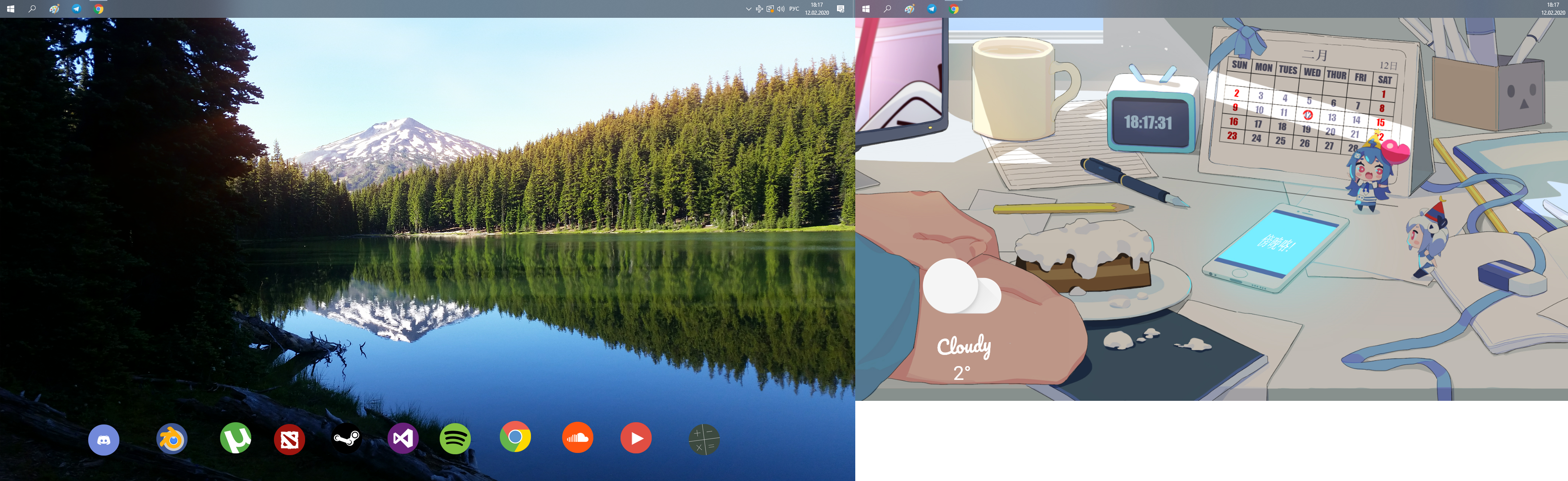Open the Action Center notifications icon
The width and height of the screenshot is (1568, 481).
[x=841, y=8]
